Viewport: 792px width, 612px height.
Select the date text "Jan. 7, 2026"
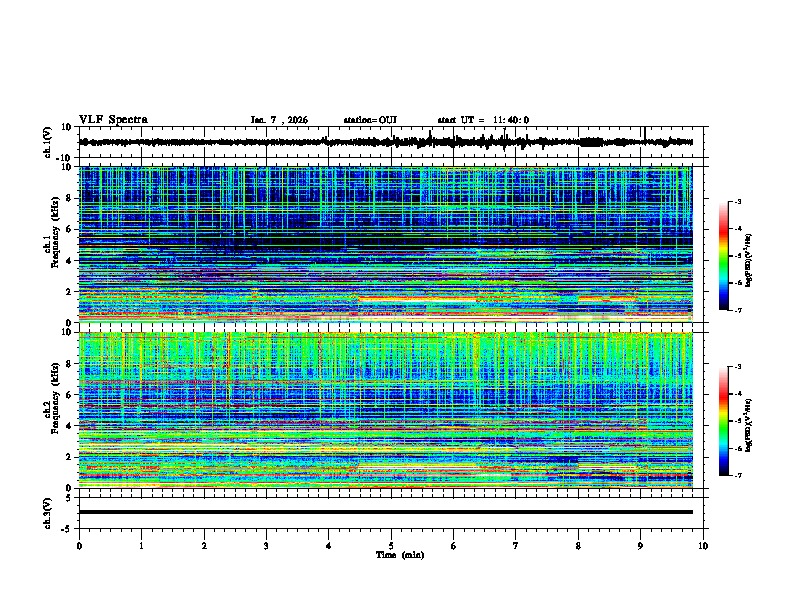coord(279,120)
